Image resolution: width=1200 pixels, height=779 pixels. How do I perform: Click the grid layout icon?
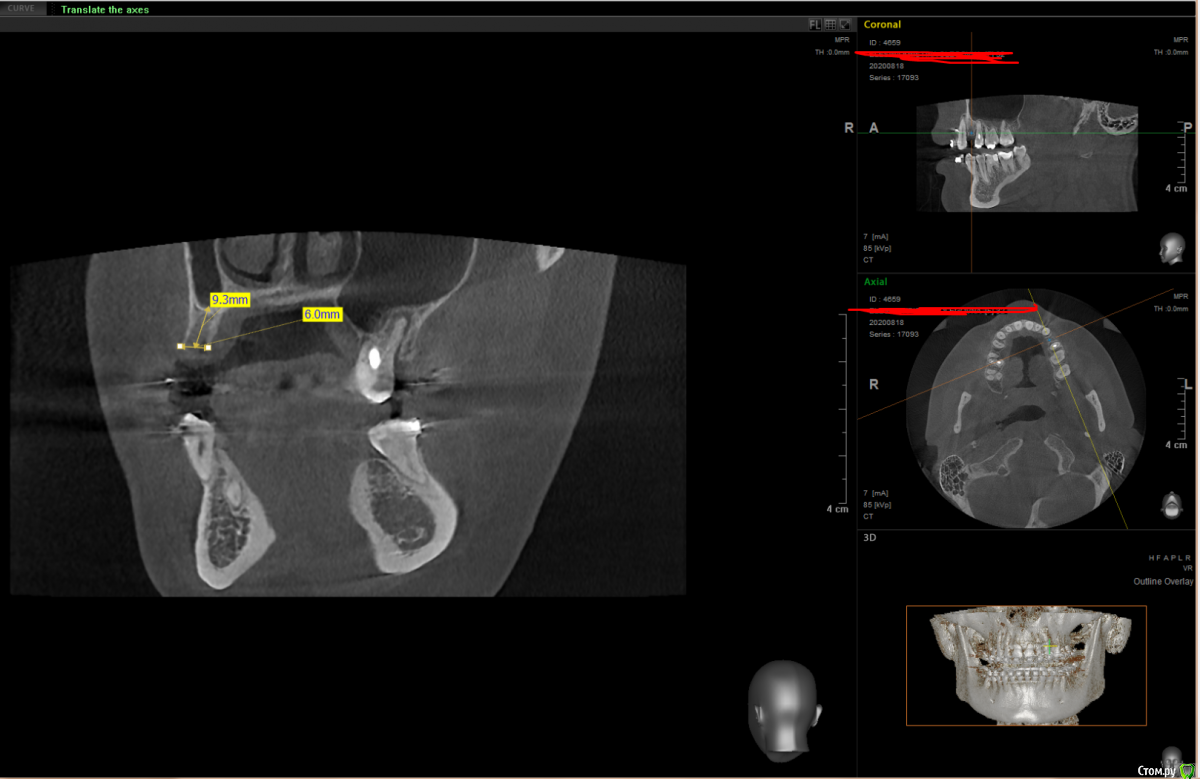click(x=830, y=24)
